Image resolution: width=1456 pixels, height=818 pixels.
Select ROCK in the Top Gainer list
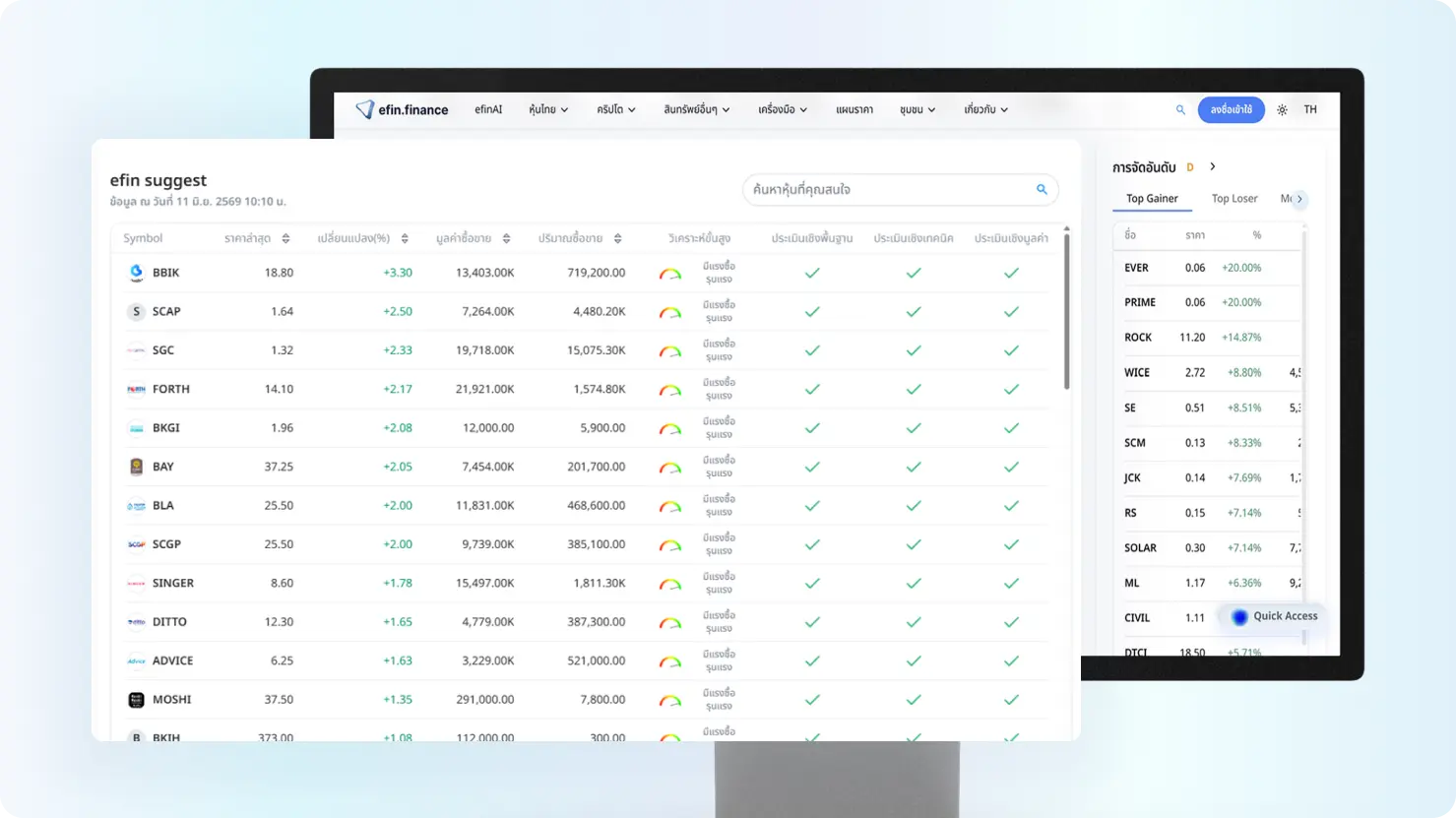coord(1138,338)
